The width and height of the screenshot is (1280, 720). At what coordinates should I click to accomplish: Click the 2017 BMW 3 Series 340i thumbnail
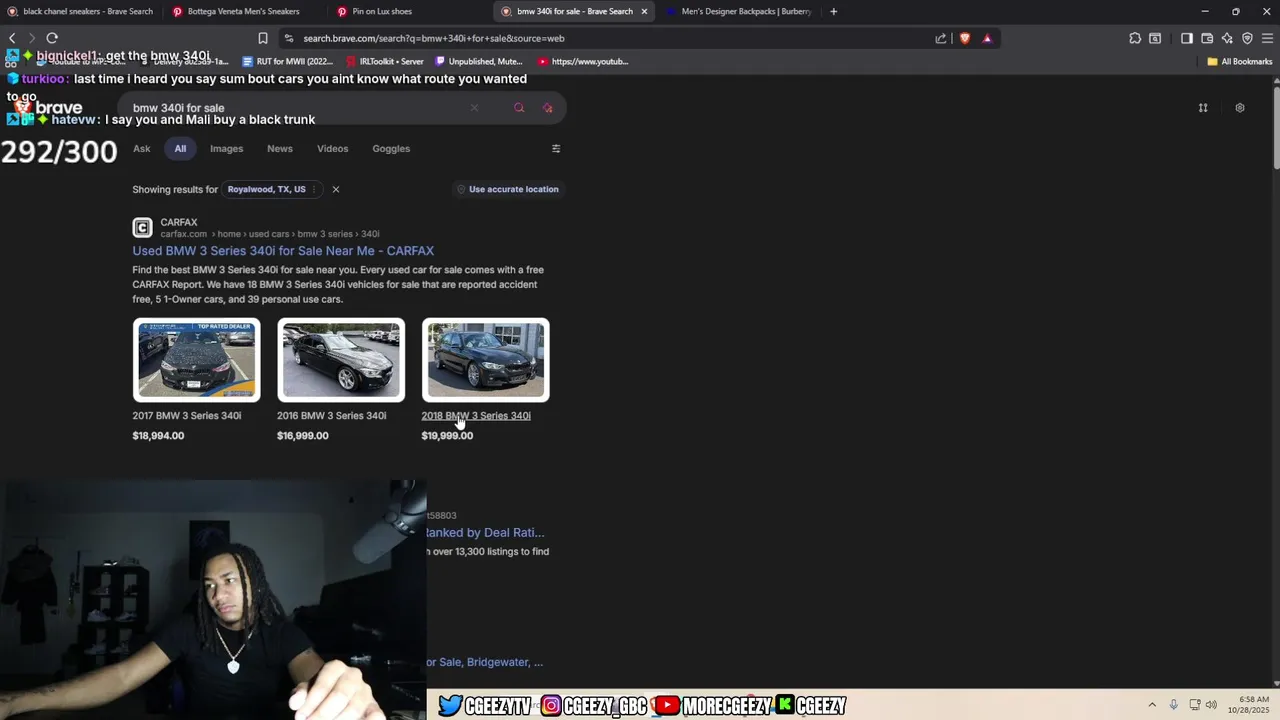point(197,360)
